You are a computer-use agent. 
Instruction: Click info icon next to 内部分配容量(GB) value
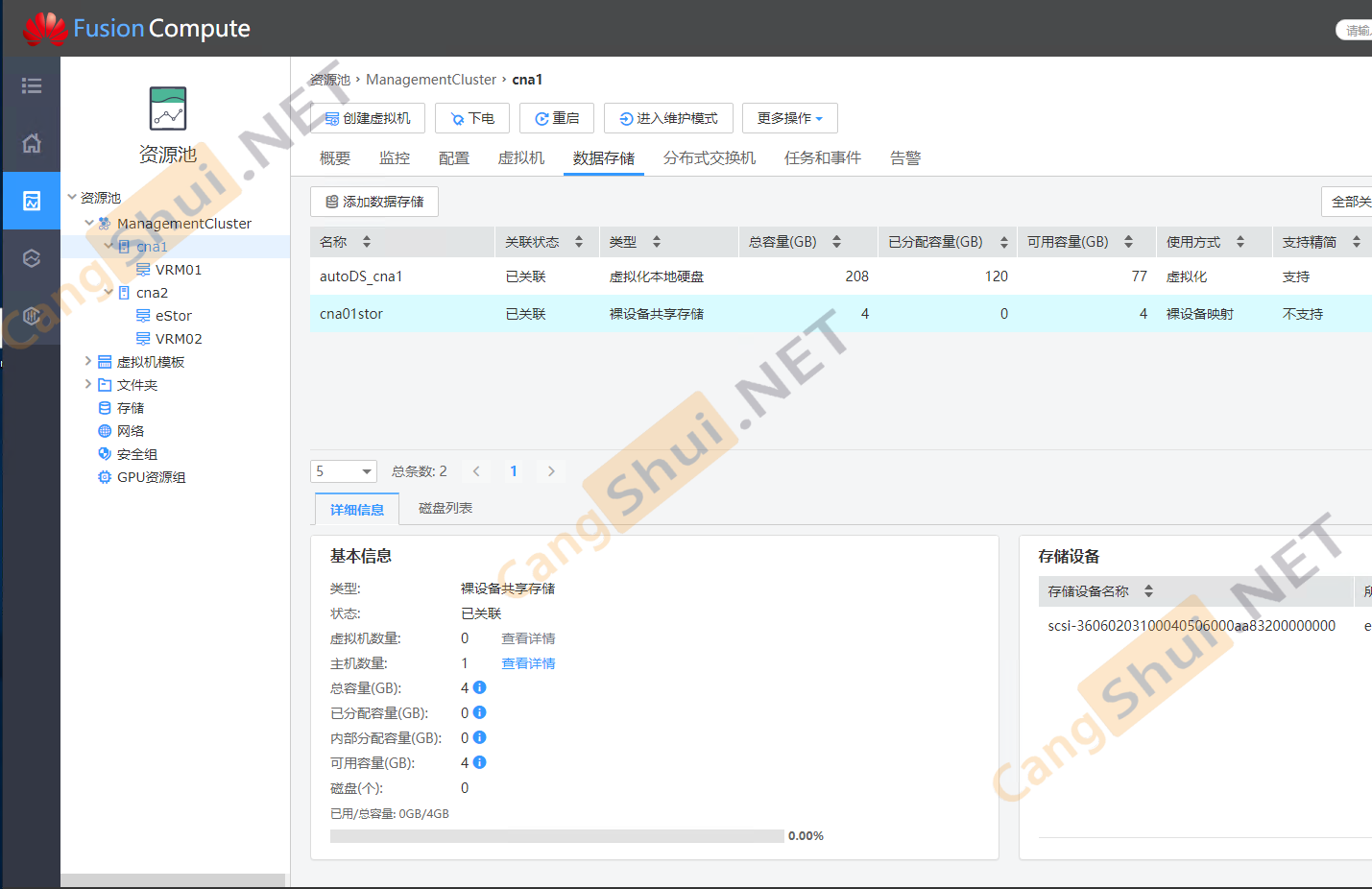tap(480, 737)
